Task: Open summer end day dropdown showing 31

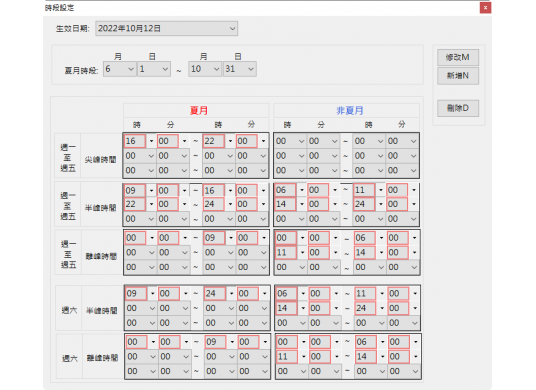Action: [240, 69]
